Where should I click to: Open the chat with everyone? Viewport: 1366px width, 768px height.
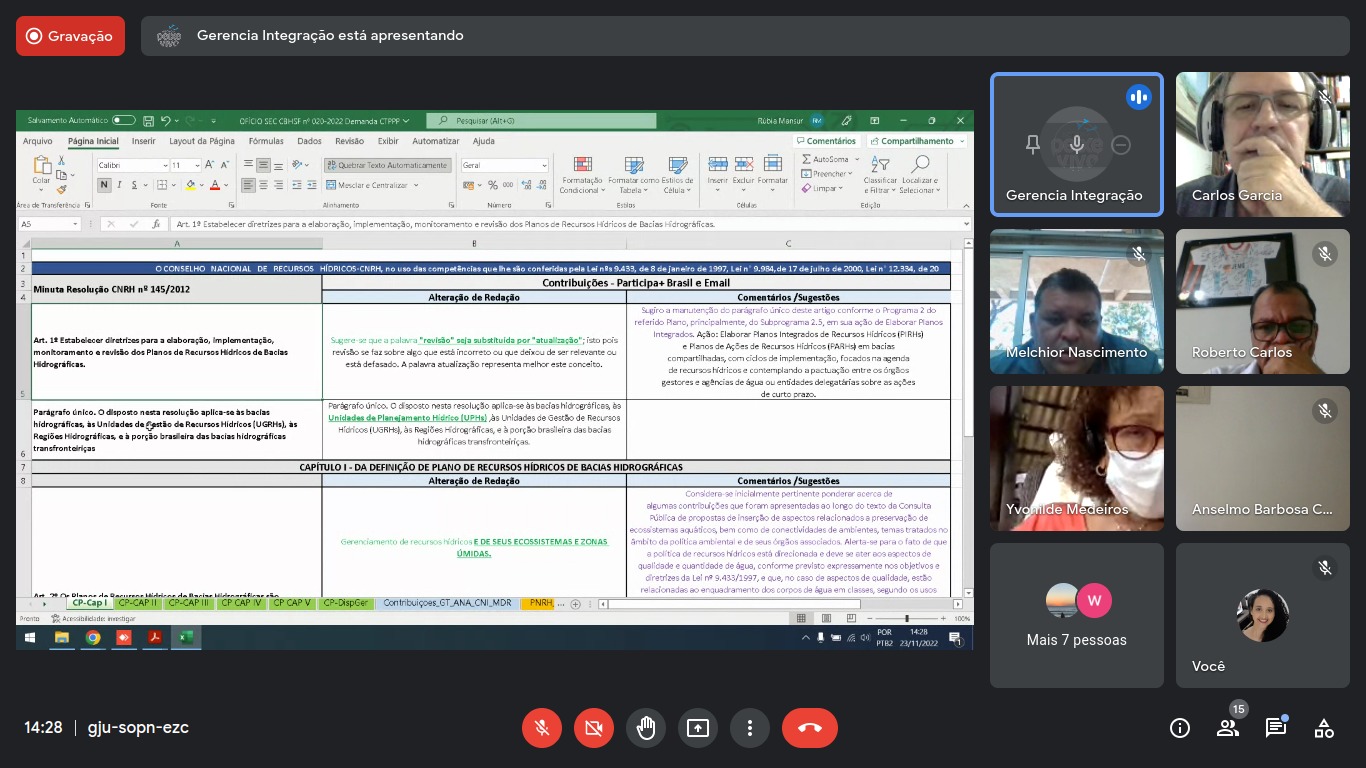[1276, 728]
